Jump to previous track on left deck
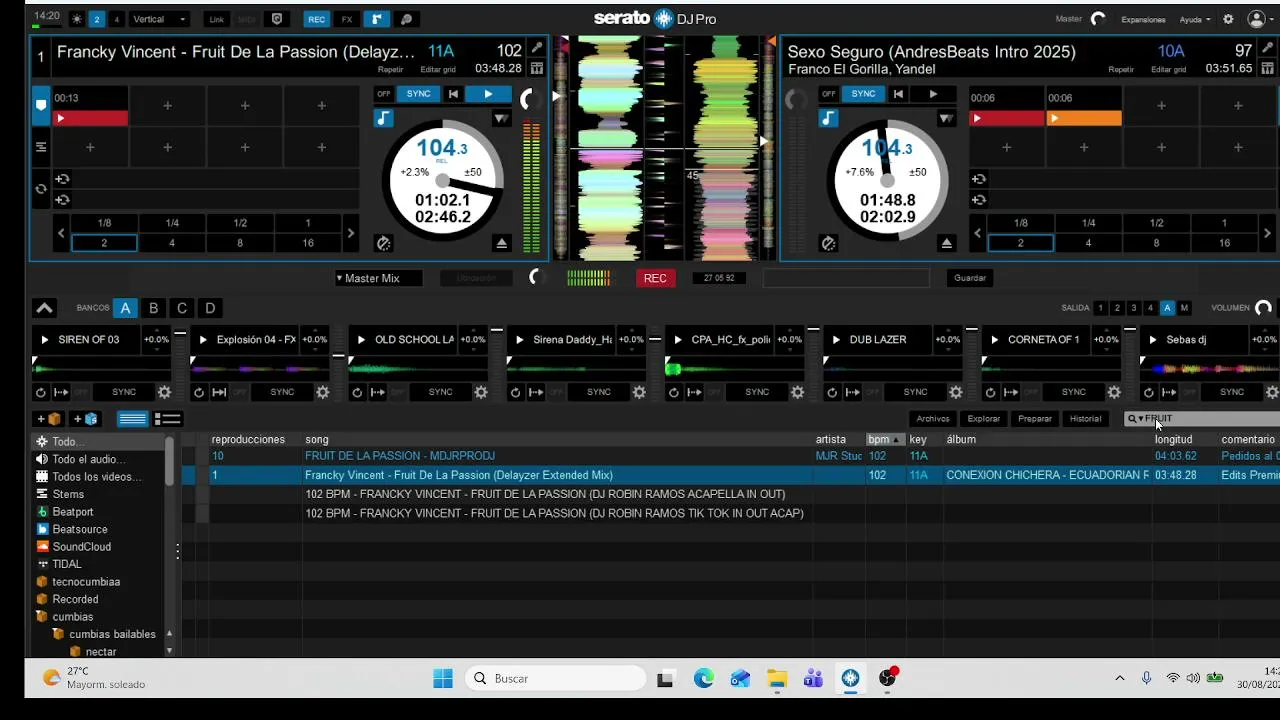The image size is (1280, 720). point(453,94)
